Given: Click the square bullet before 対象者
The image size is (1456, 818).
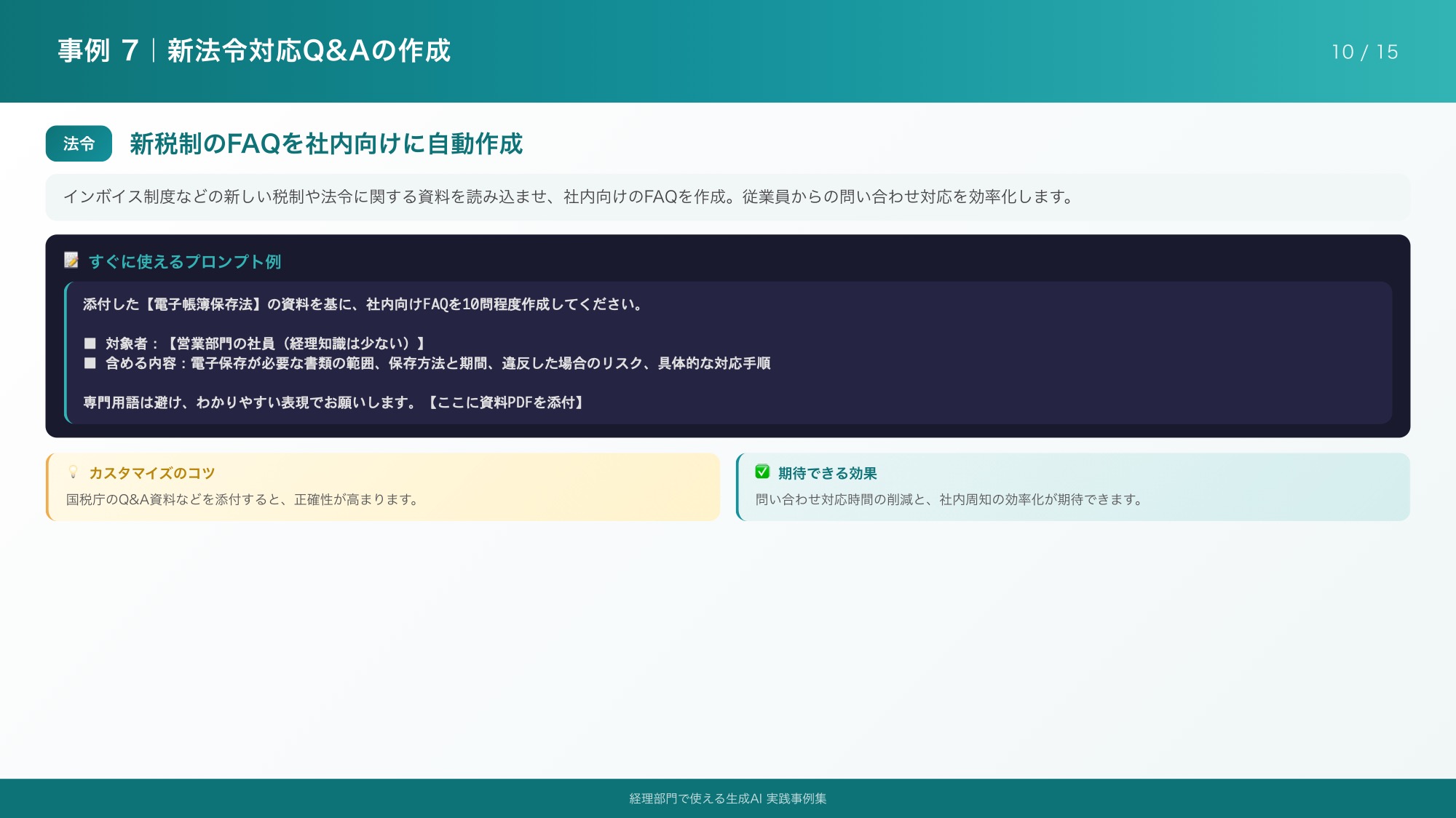Looking at the screenshot, I should [x=90, y=344].
